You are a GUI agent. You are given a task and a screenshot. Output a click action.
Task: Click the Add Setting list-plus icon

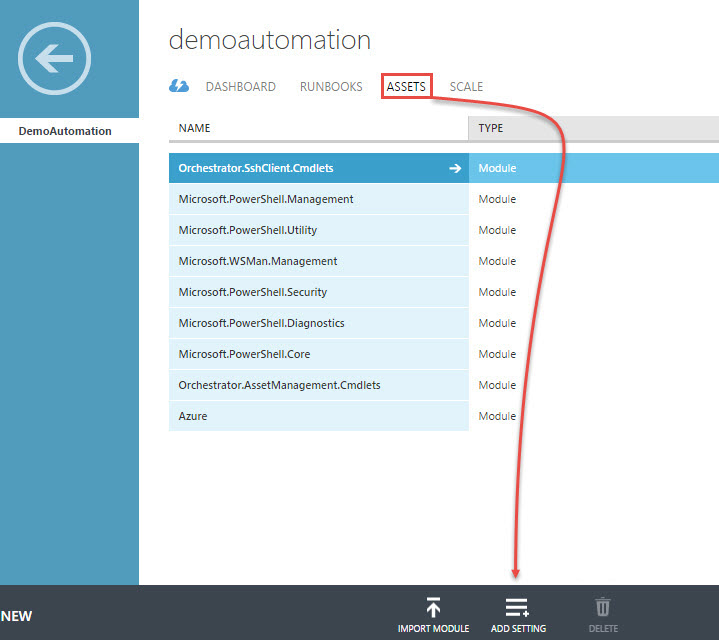pos(517,607)
